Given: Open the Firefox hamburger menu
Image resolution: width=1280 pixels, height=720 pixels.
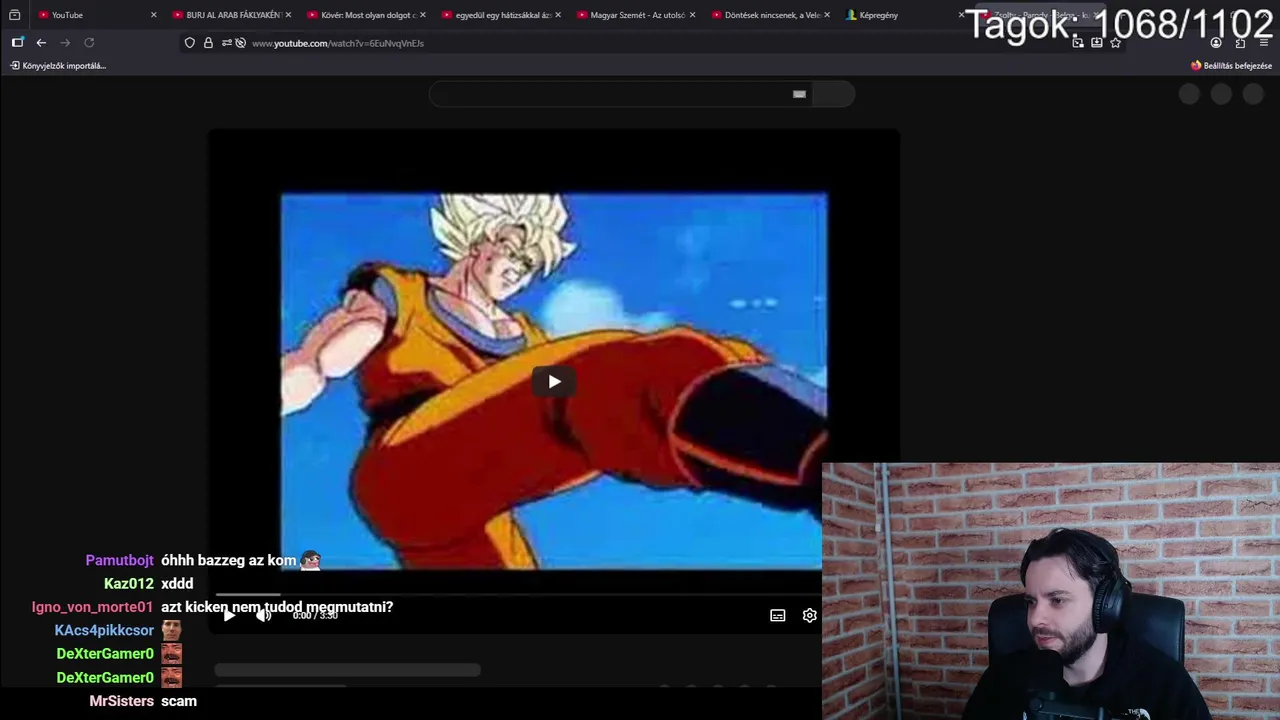Looking at the screenshot, I should point(1264,43).
